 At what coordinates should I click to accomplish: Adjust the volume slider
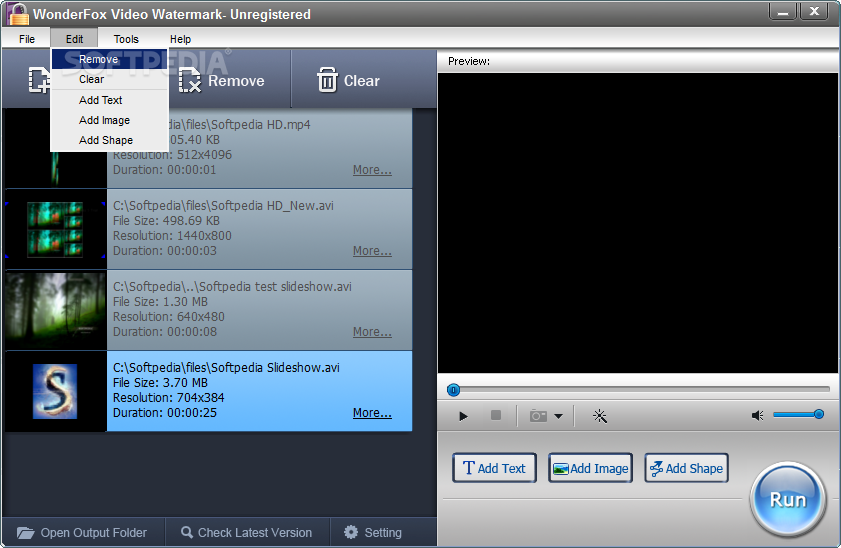coord(799,414)
